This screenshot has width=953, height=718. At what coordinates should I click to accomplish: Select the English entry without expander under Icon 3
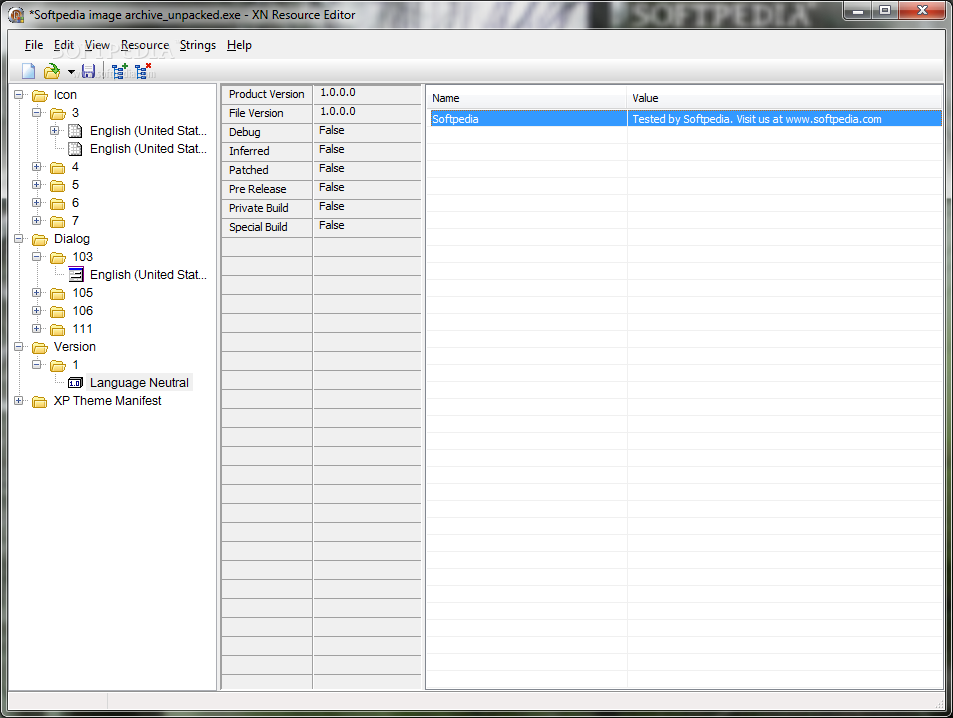tap(148, 149)
